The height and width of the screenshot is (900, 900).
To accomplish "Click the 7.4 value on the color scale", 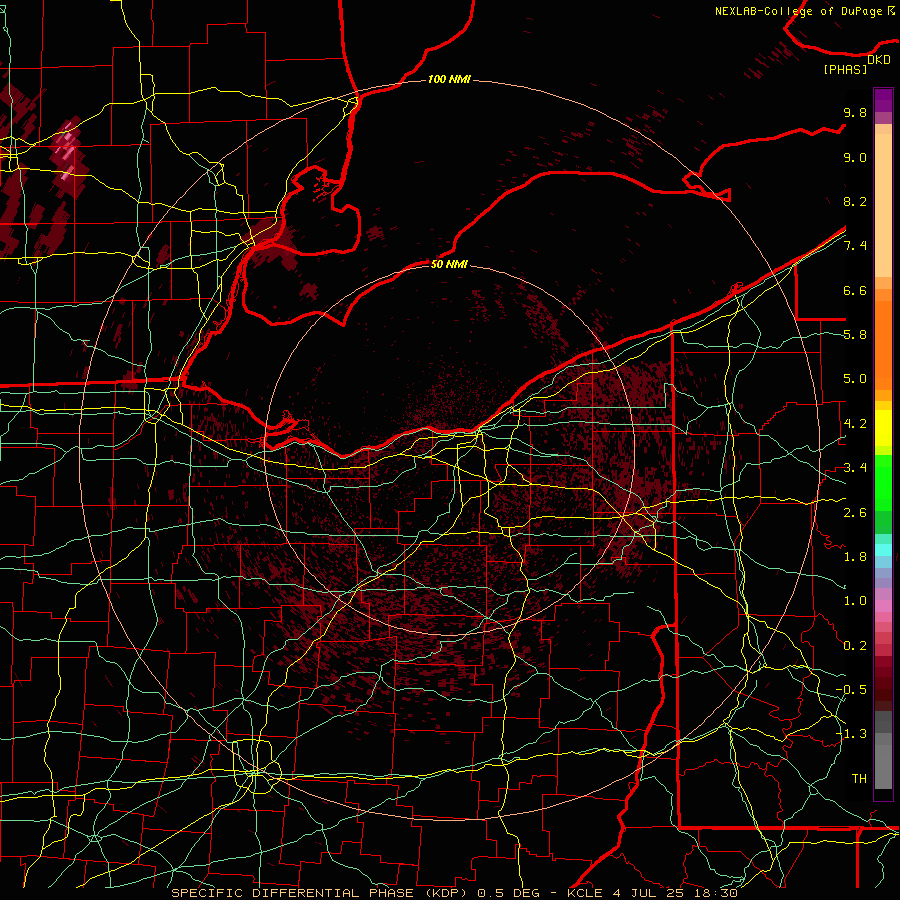I will 855,246.
